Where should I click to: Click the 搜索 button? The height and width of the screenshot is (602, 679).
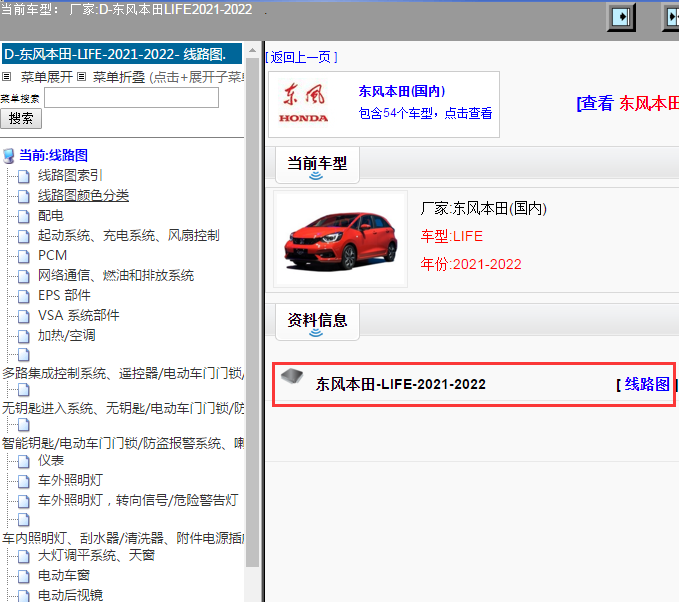point(21,119)
